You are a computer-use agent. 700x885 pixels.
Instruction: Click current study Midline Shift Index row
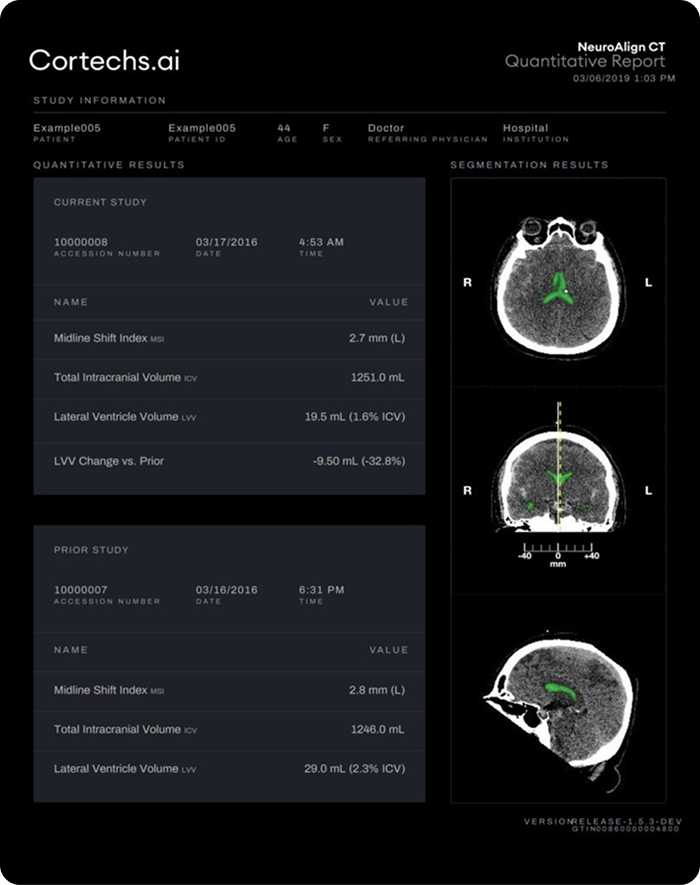tap(230, 338)
